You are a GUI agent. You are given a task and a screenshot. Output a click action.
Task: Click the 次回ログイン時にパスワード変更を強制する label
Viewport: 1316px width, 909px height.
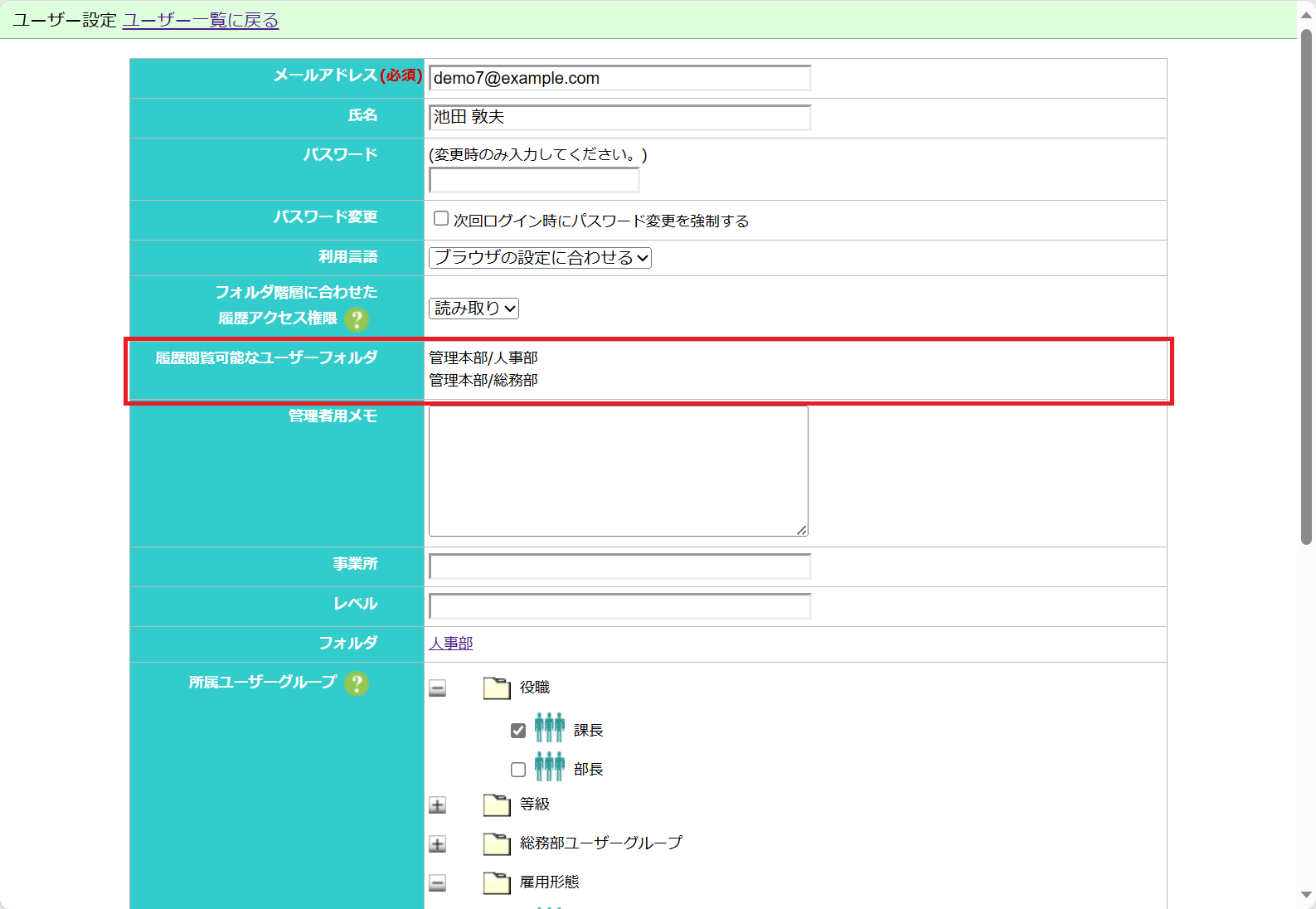(x=601, y=221)
